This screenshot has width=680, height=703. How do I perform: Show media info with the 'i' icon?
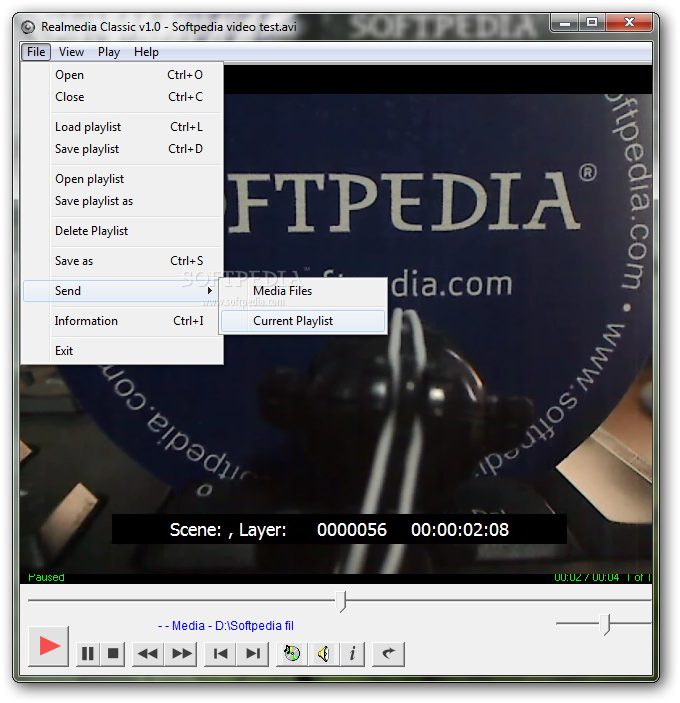[x=352, y=654]
